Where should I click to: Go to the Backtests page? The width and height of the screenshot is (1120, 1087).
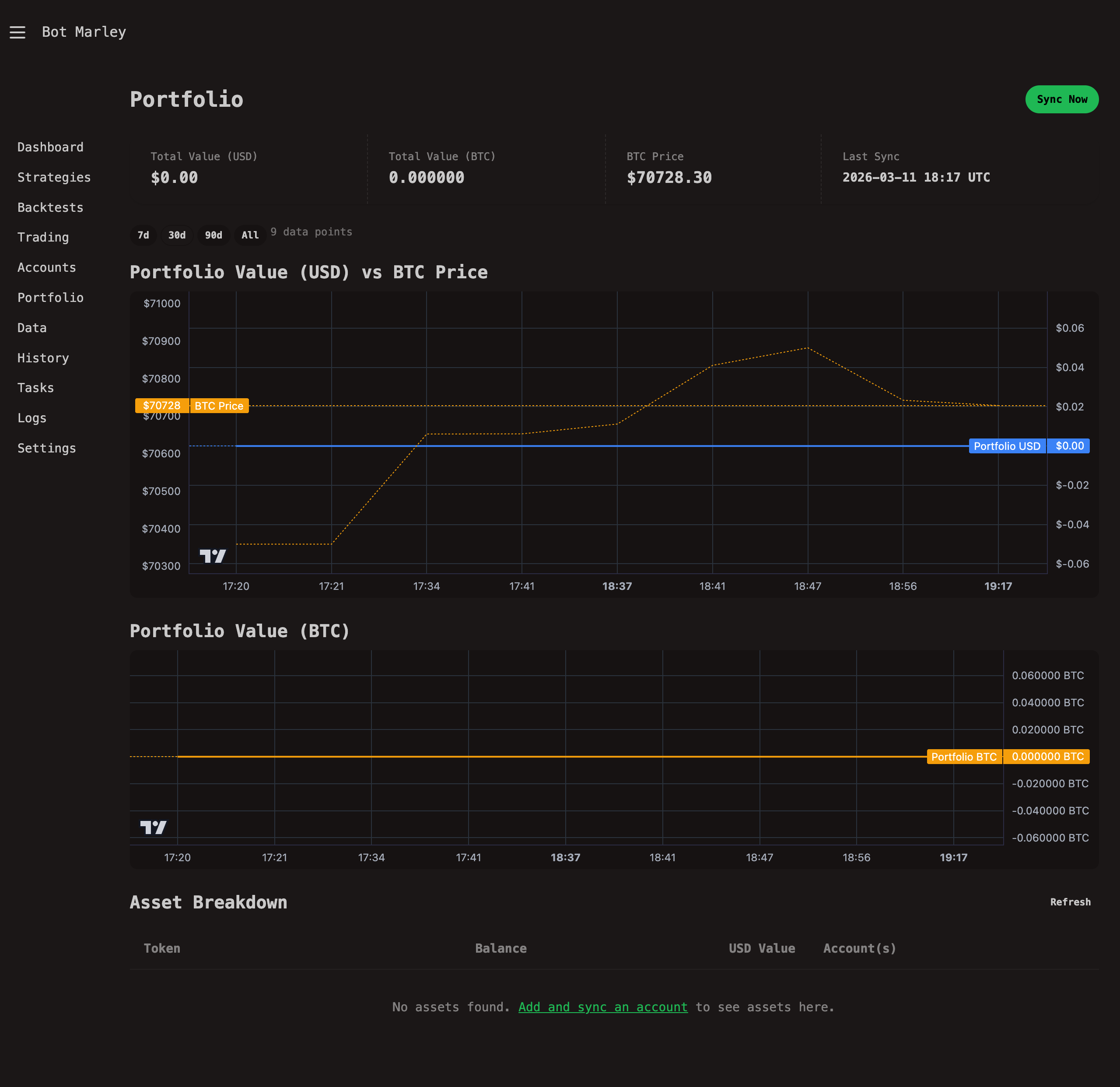[x=50, y=207]
